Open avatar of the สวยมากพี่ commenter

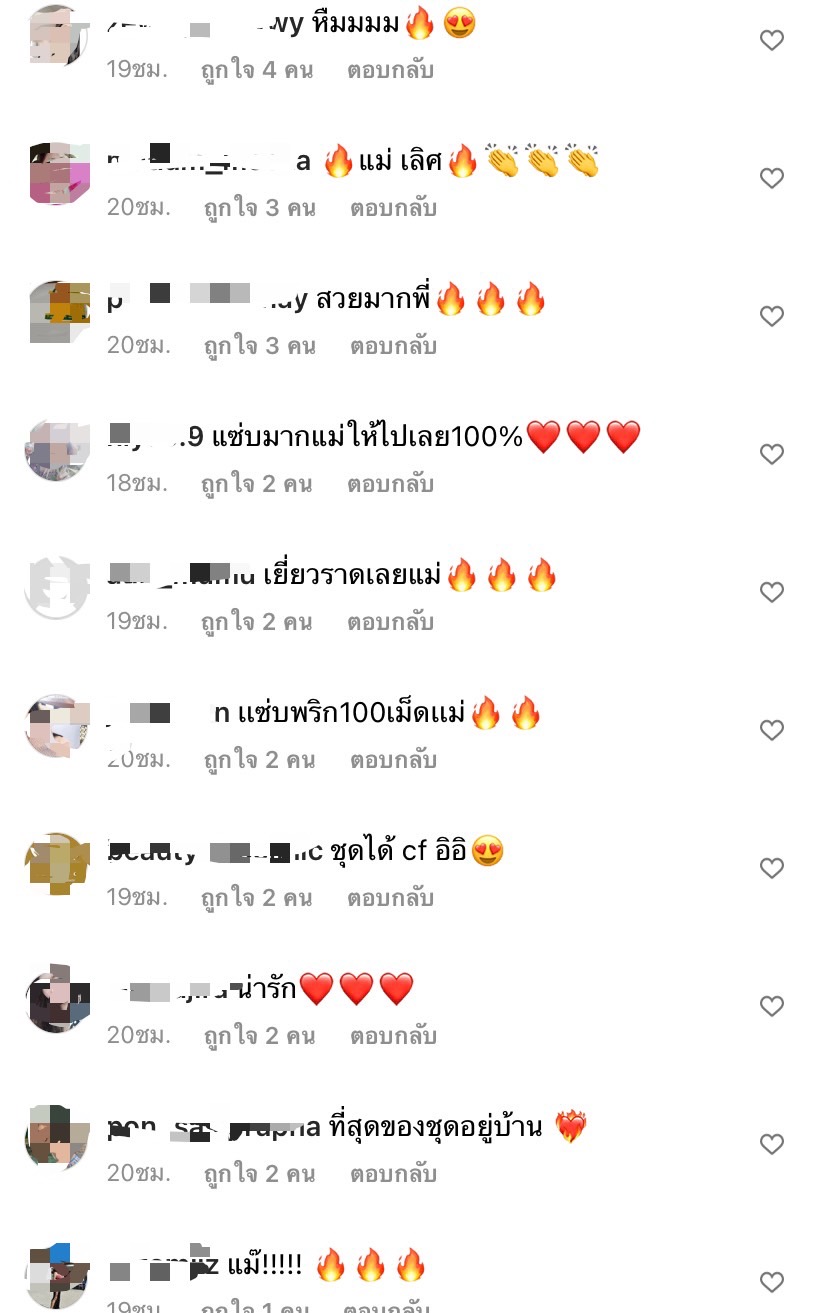coord(57,312)
